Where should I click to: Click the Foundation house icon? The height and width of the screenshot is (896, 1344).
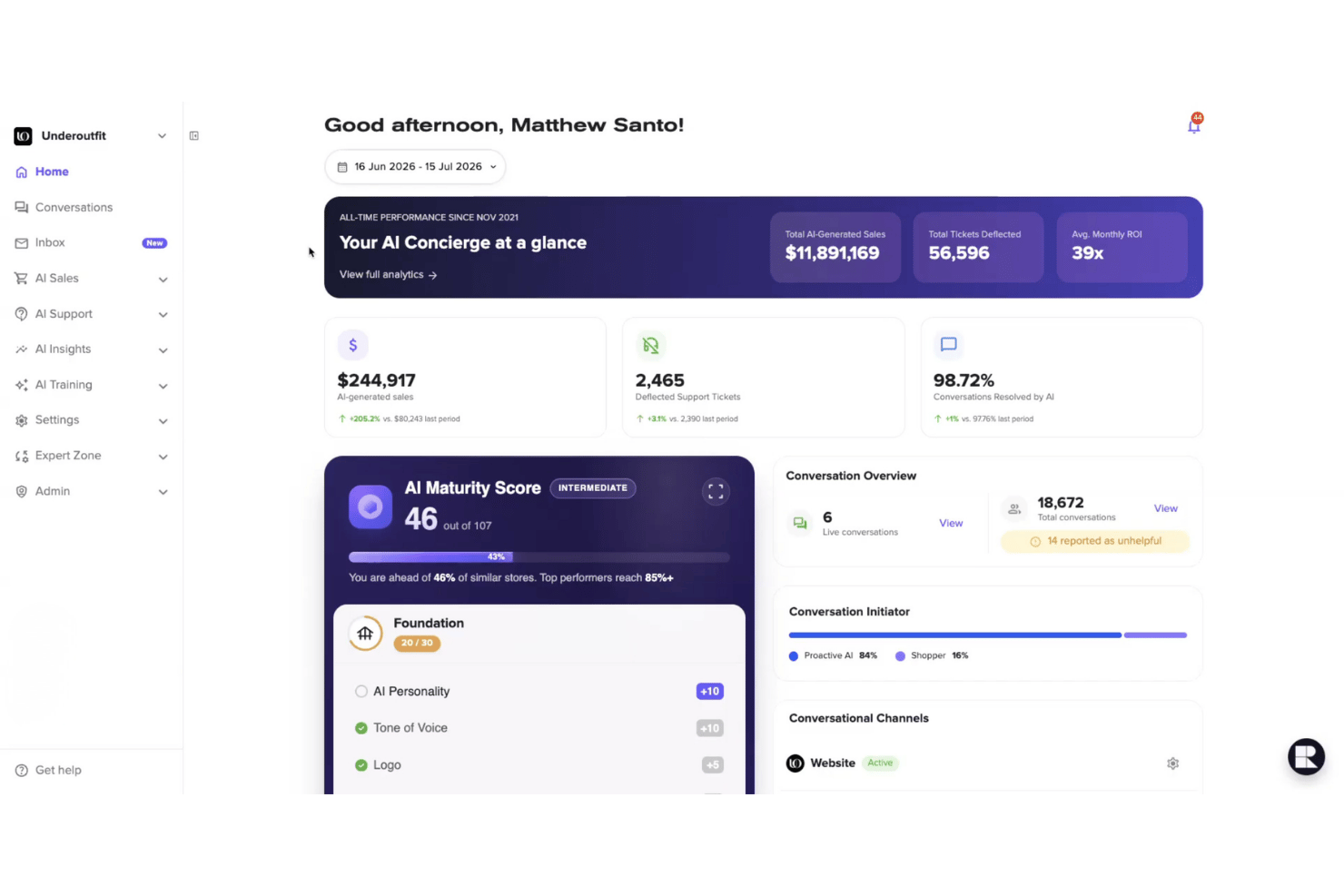point(365,634)
